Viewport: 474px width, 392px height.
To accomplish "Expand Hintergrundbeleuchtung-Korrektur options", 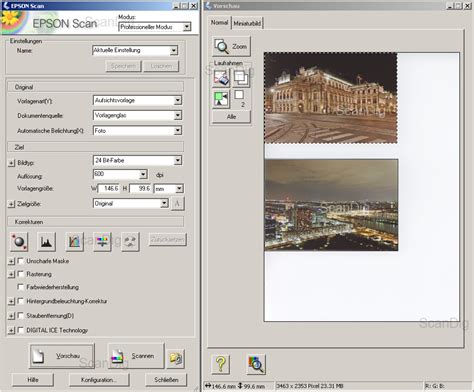I will pyautogui.click(x=11, y=301).
